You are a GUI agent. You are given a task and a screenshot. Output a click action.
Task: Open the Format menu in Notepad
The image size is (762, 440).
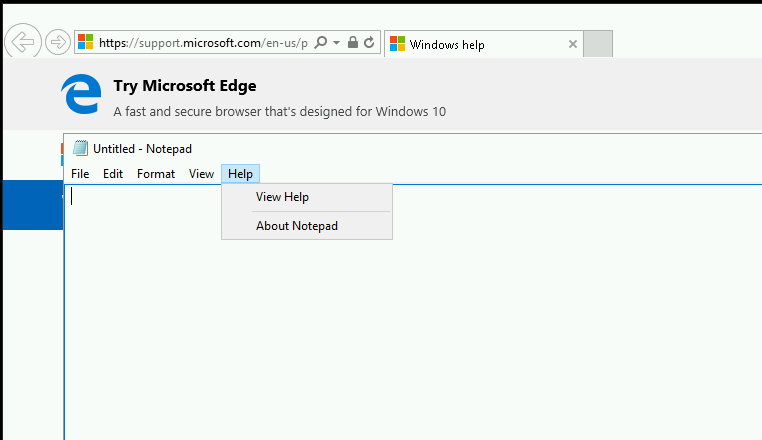pos(156,174)
